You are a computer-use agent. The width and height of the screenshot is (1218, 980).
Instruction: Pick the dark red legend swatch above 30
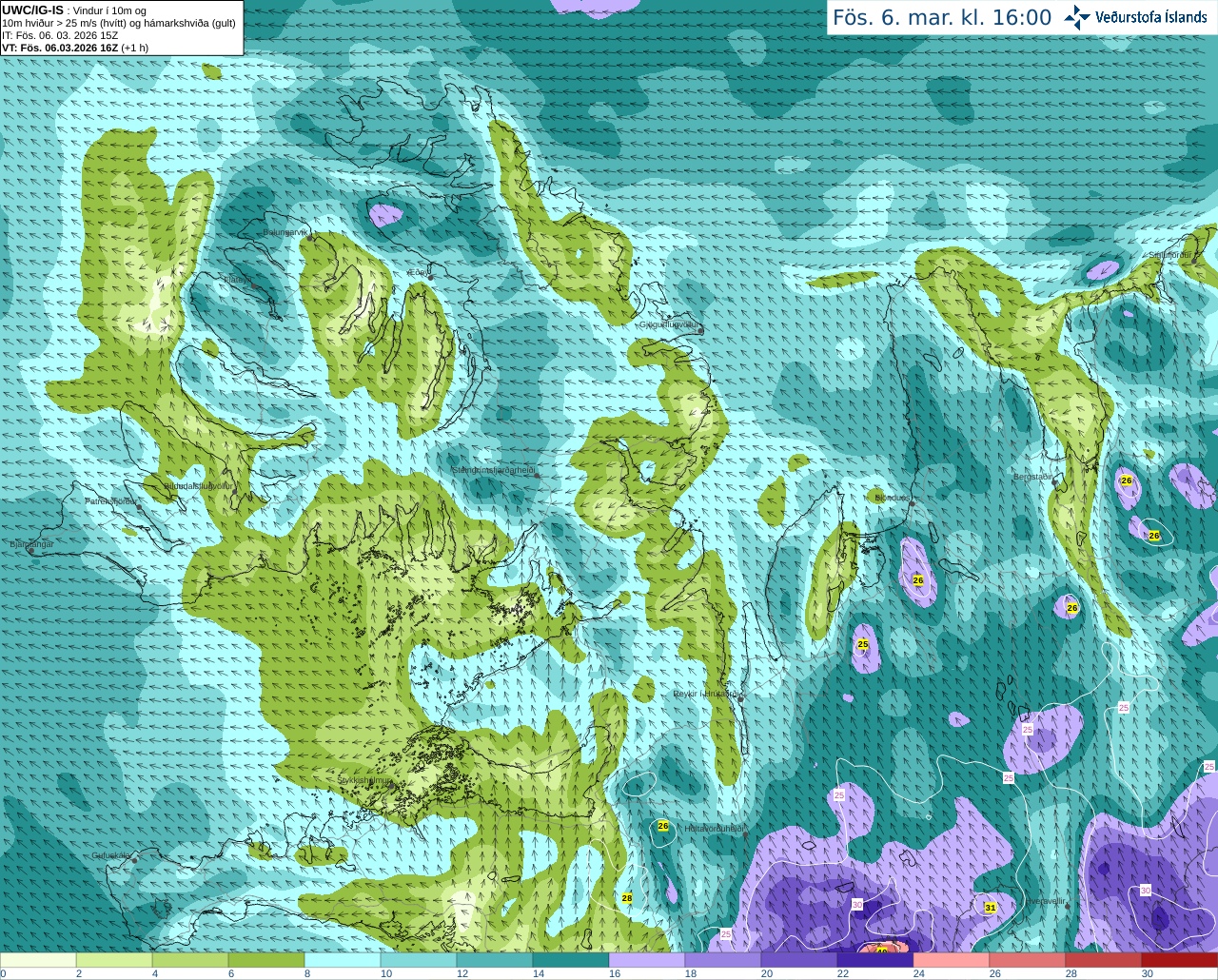pyautogui.click(x=1180, y=960)
